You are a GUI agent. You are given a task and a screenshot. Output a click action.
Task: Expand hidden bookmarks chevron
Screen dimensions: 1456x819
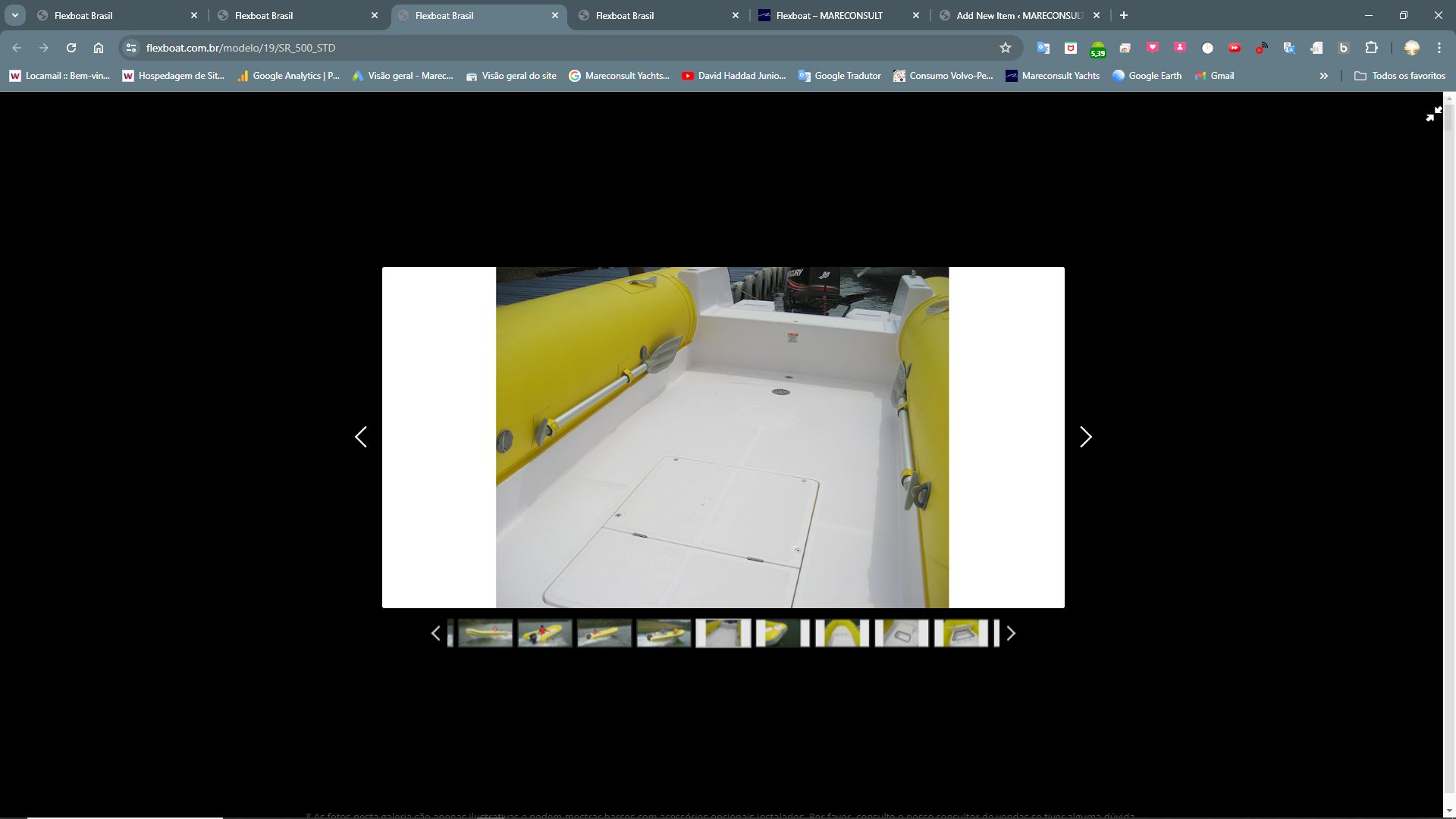pyautogui.click(x=1323, y=76)
